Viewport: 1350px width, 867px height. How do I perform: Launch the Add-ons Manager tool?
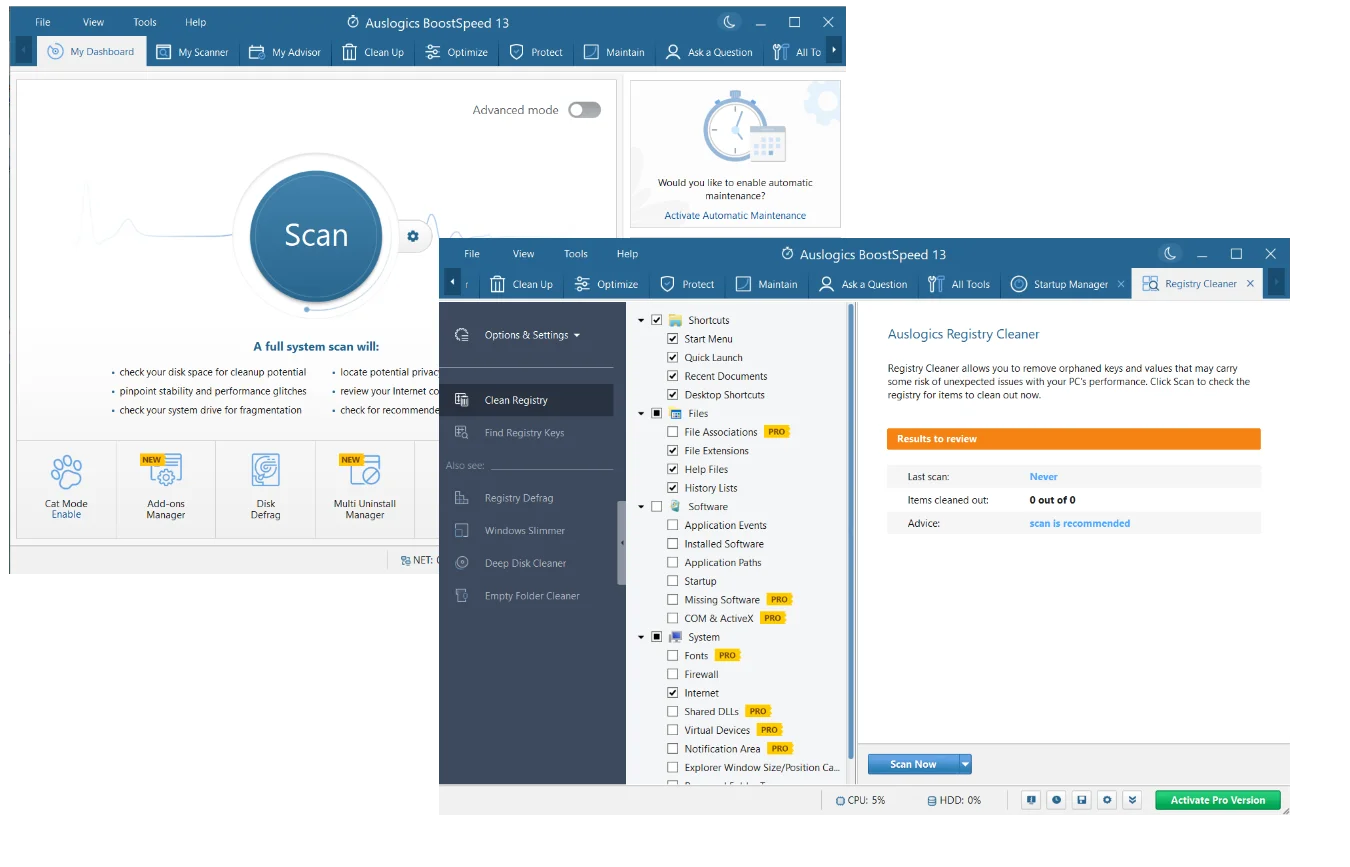165,471
